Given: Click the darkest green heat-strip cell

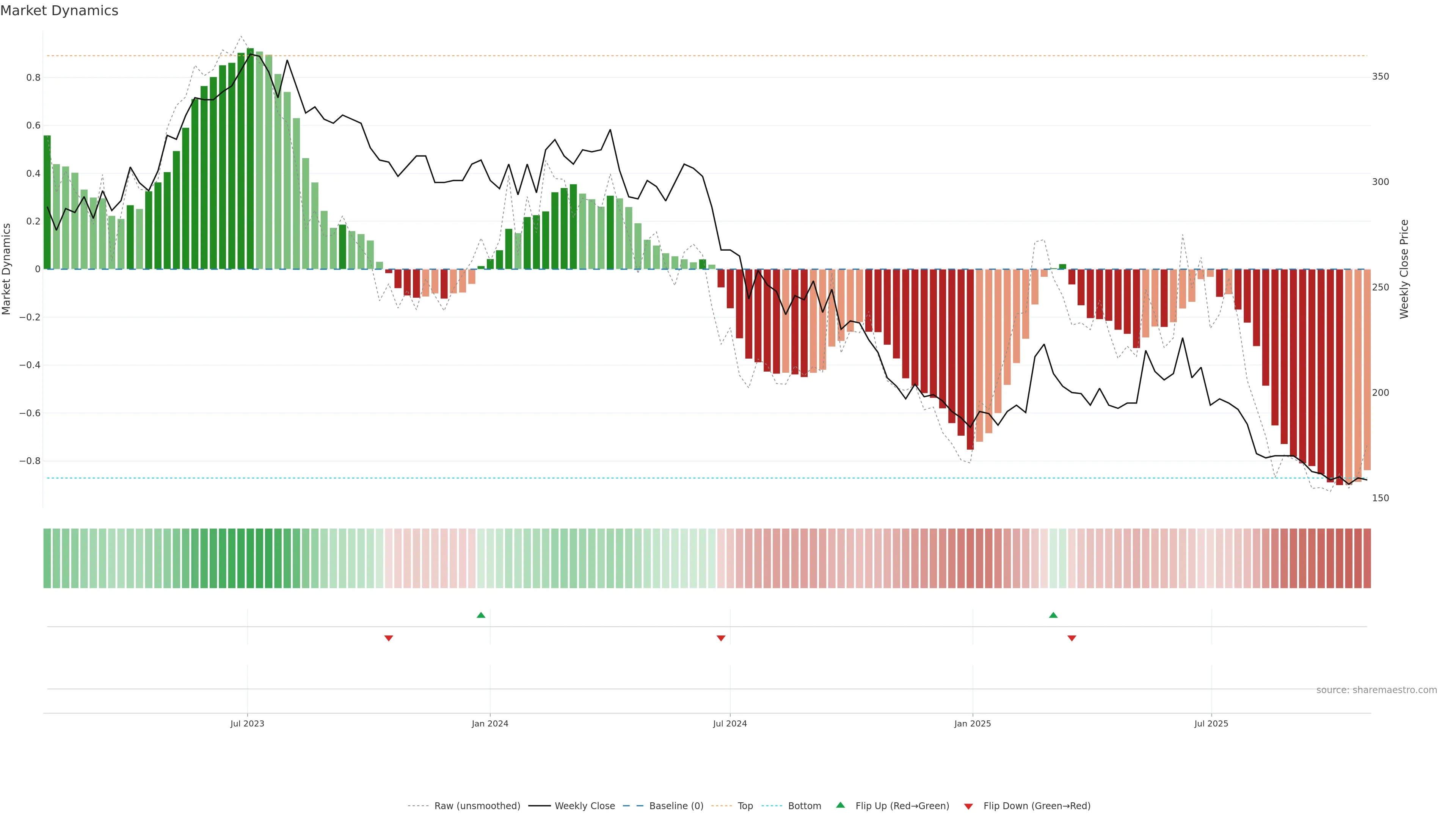Looking at the screenshot, I should coord(250,559).
